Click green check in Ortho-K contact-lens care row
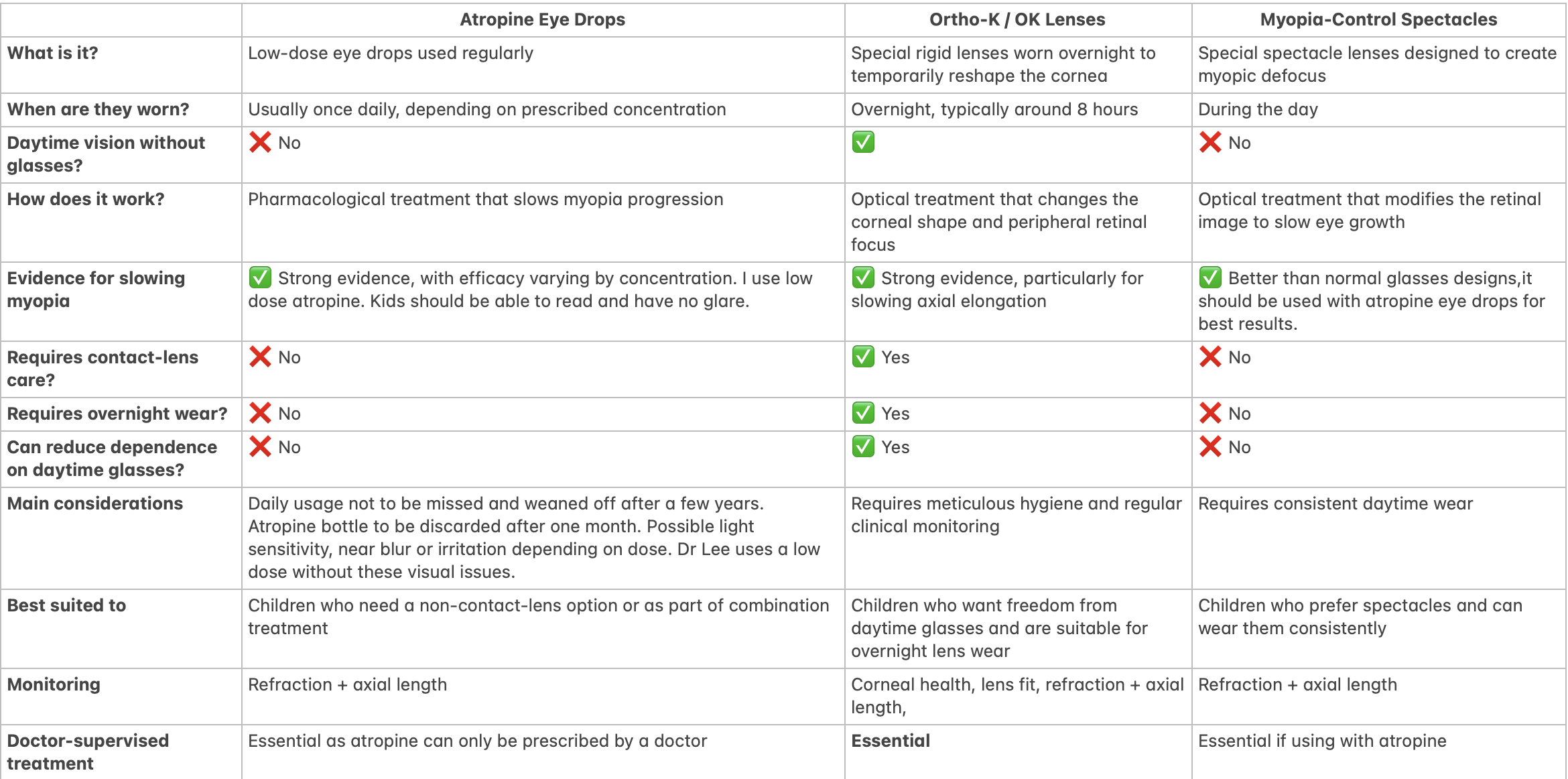 coord(863,357)
